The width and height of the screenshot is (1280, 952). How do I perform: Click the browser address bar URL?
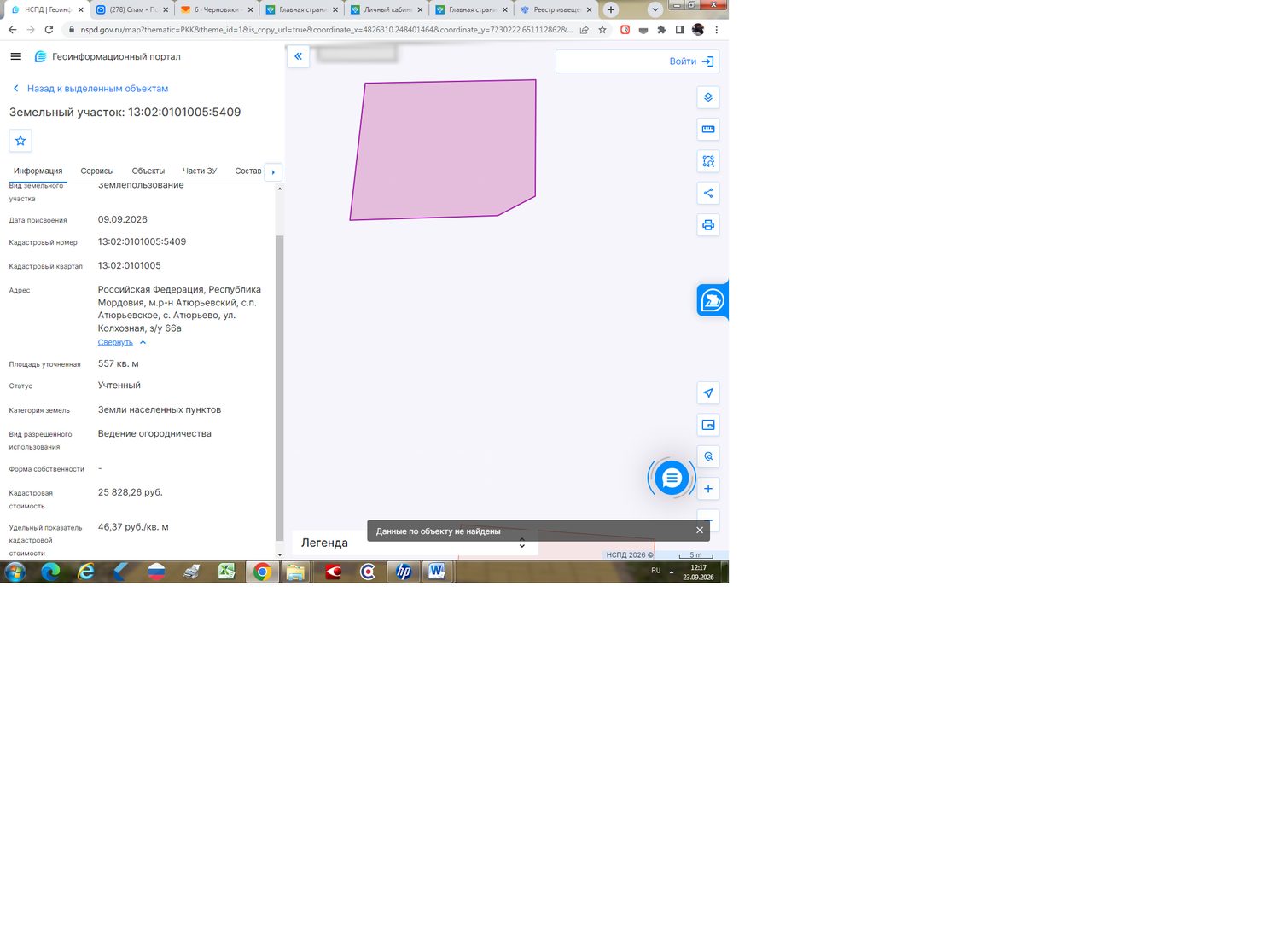click(326, 30)
